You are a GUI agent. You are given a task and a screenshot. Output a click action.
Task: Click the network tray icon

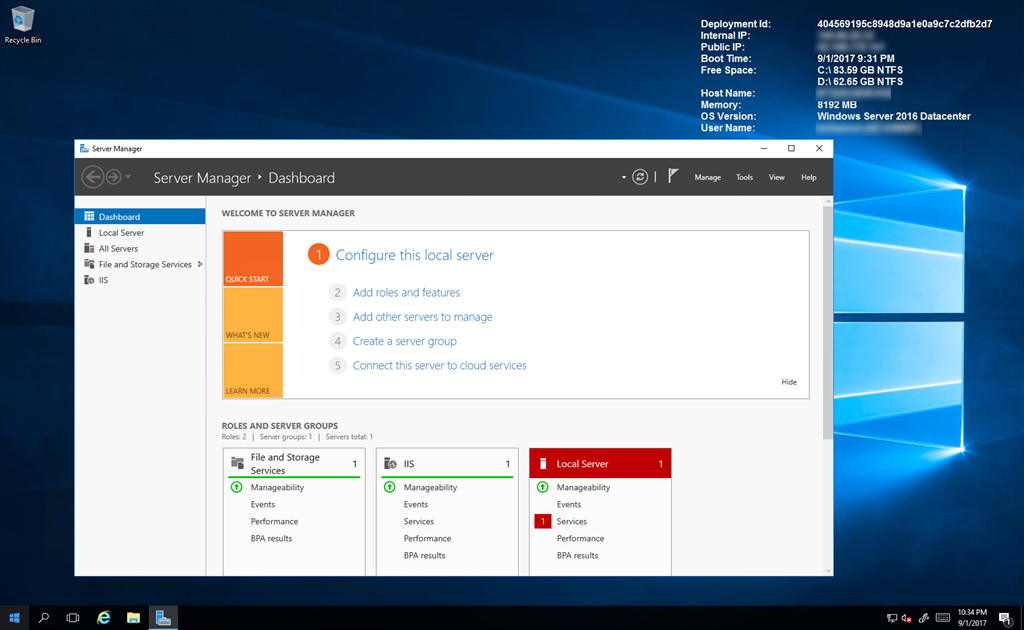coord(891,618)
